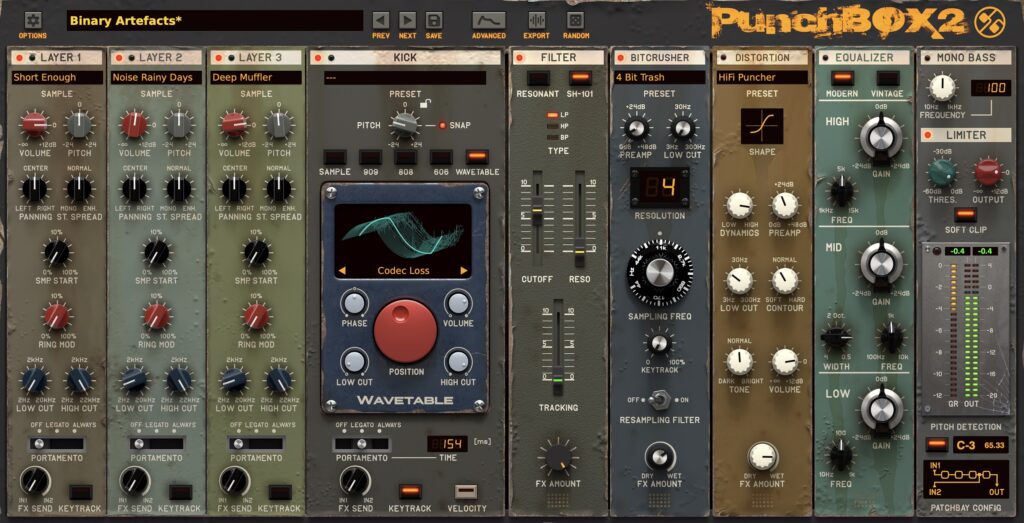
Task: Click the Layer 1 Portamento mode slider
Action: (57, 444)
